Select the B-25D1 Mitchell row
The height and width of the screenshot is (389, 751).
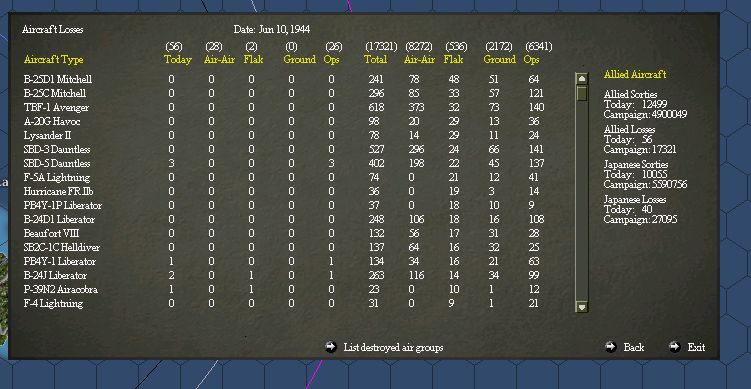284,79
